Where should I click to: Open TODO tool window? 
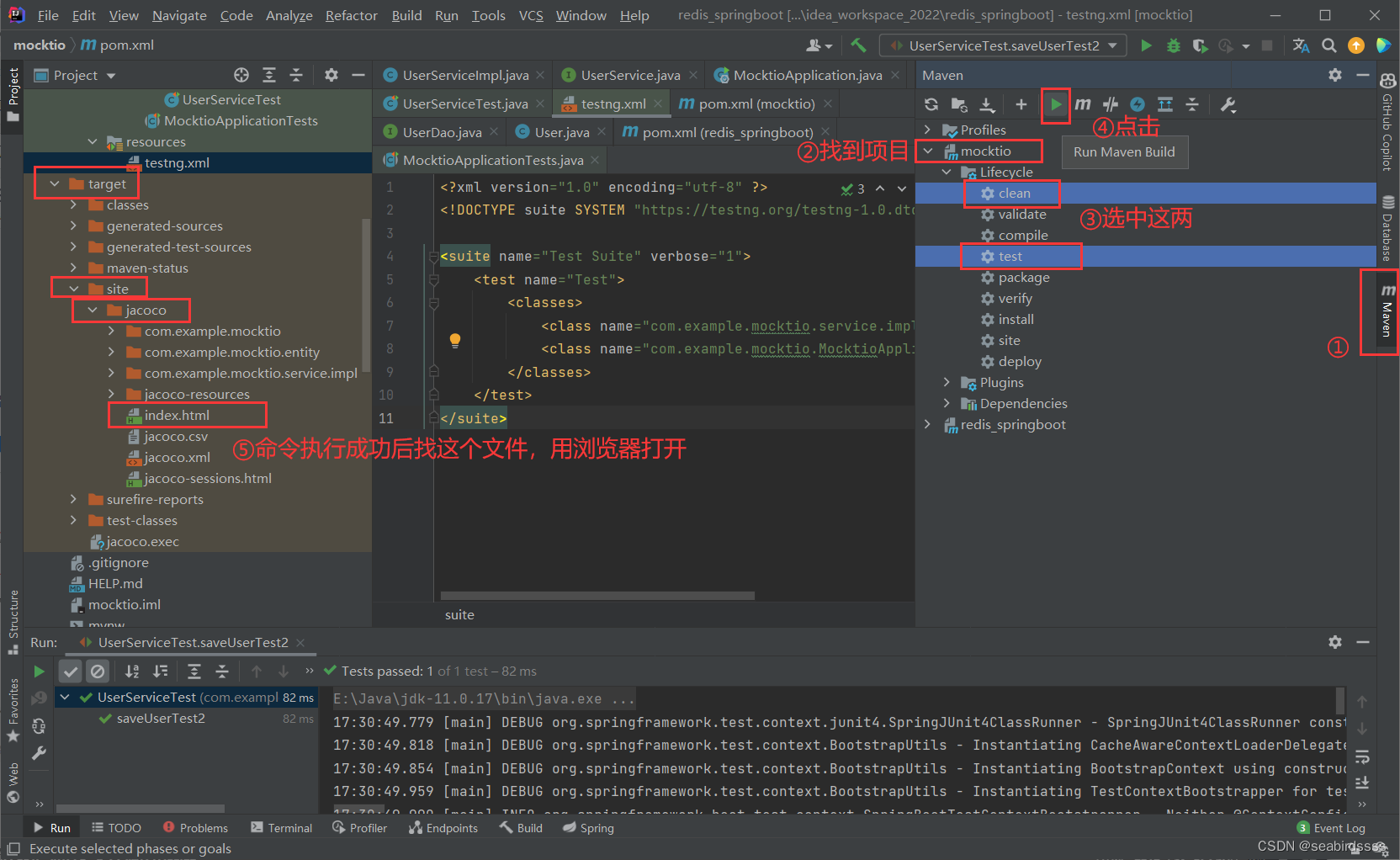[116, 828]
